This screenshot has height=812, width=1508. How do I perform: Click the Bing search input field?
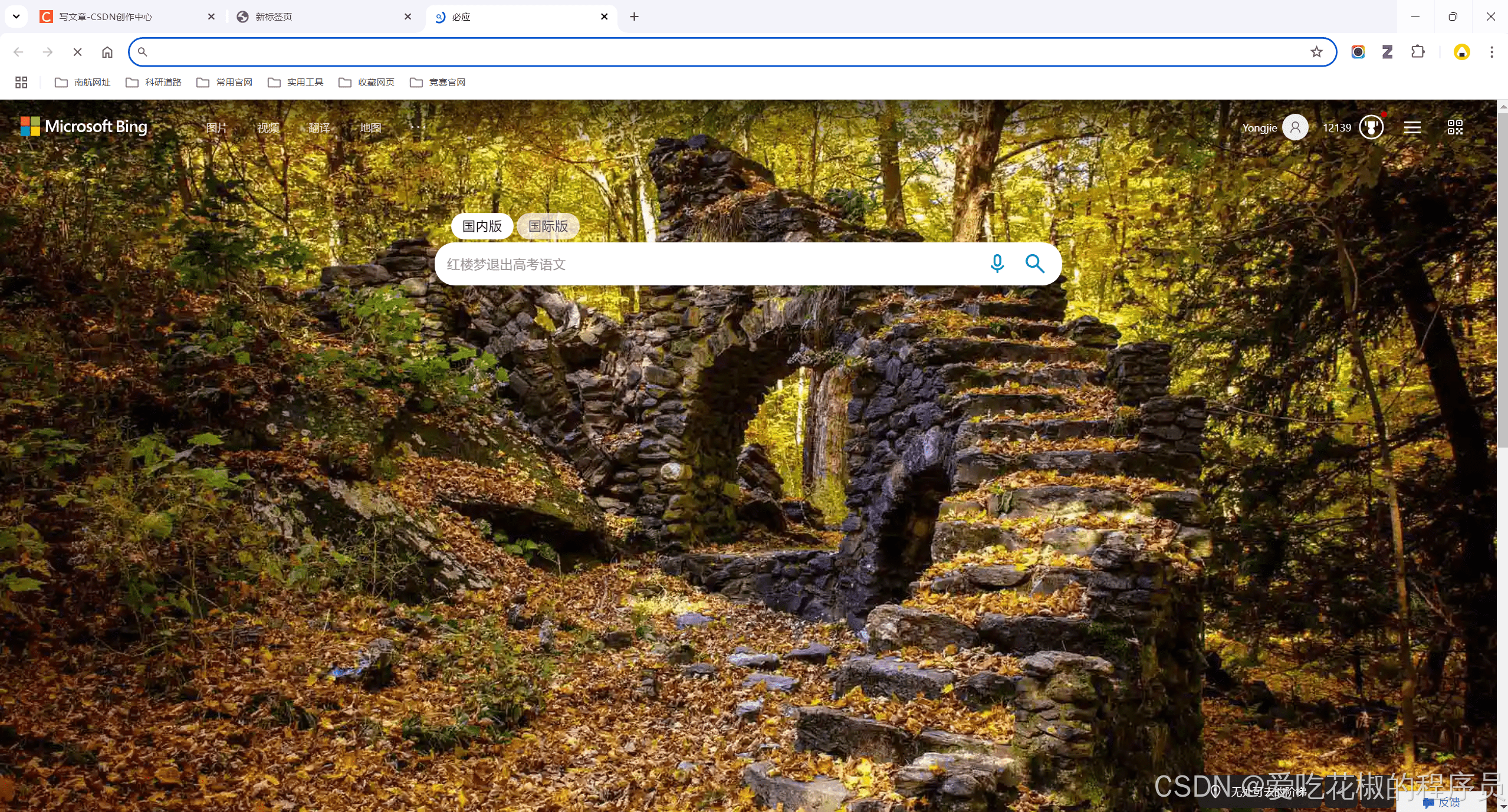708,264
